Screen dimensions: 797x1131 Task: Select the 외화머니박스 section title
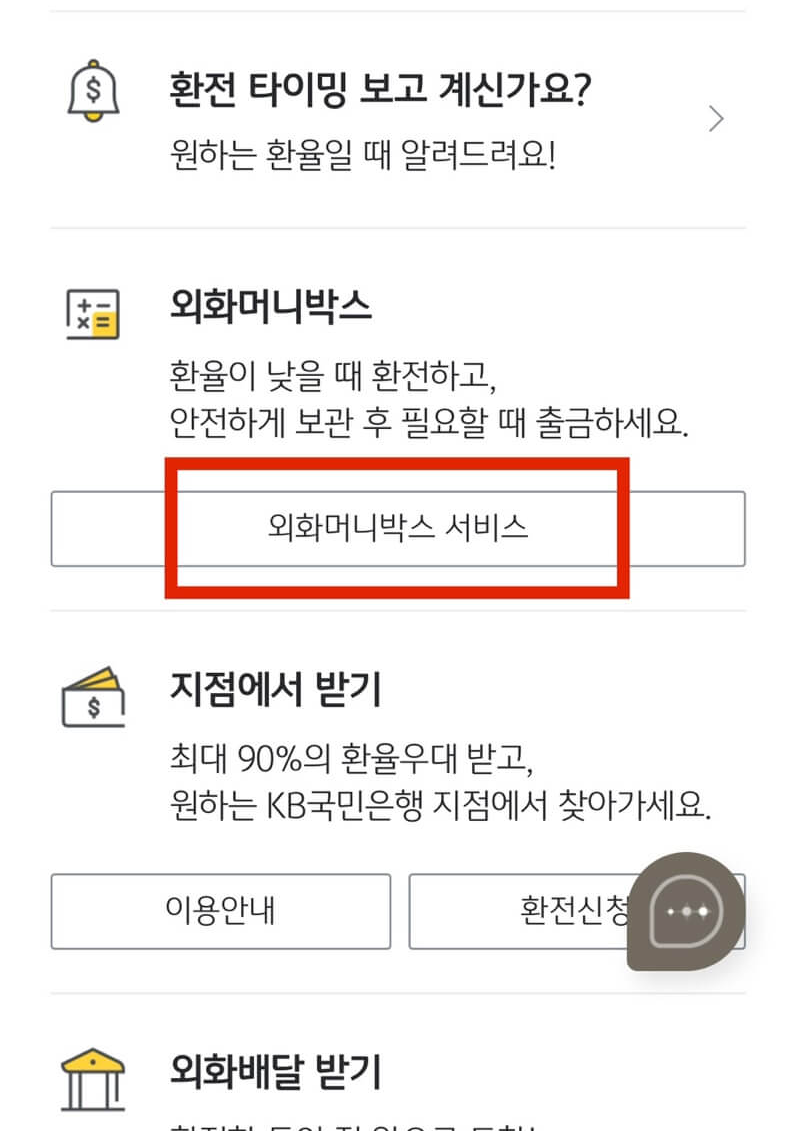(270, 307)
